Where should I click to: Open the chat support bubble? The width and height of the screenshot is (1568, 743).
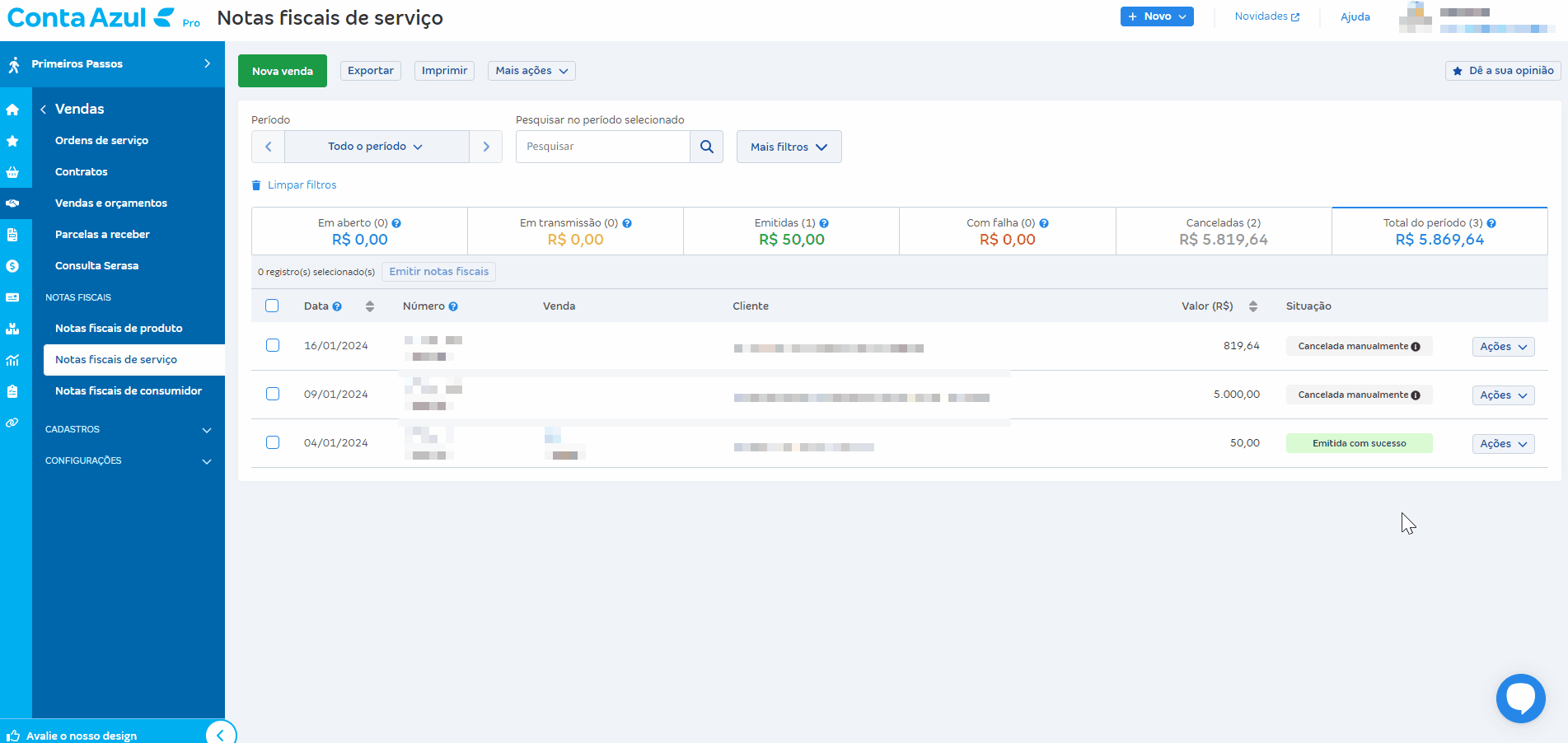click(1520, 698)
